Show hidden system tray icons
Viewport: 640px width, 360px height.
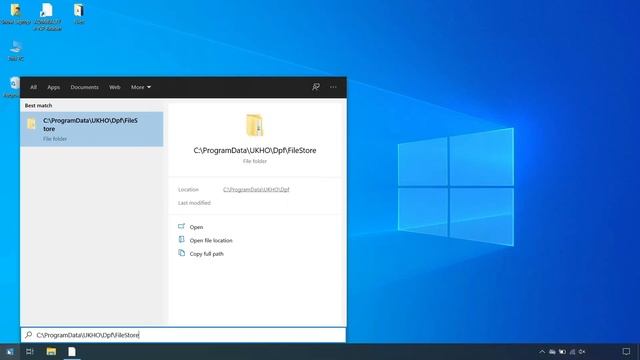point(542,351)
